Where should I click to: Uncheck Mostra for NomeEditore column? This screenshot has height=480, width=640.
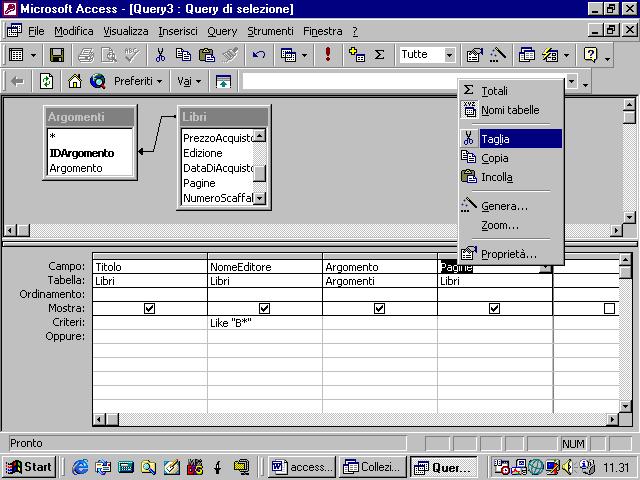pos(264,309)
